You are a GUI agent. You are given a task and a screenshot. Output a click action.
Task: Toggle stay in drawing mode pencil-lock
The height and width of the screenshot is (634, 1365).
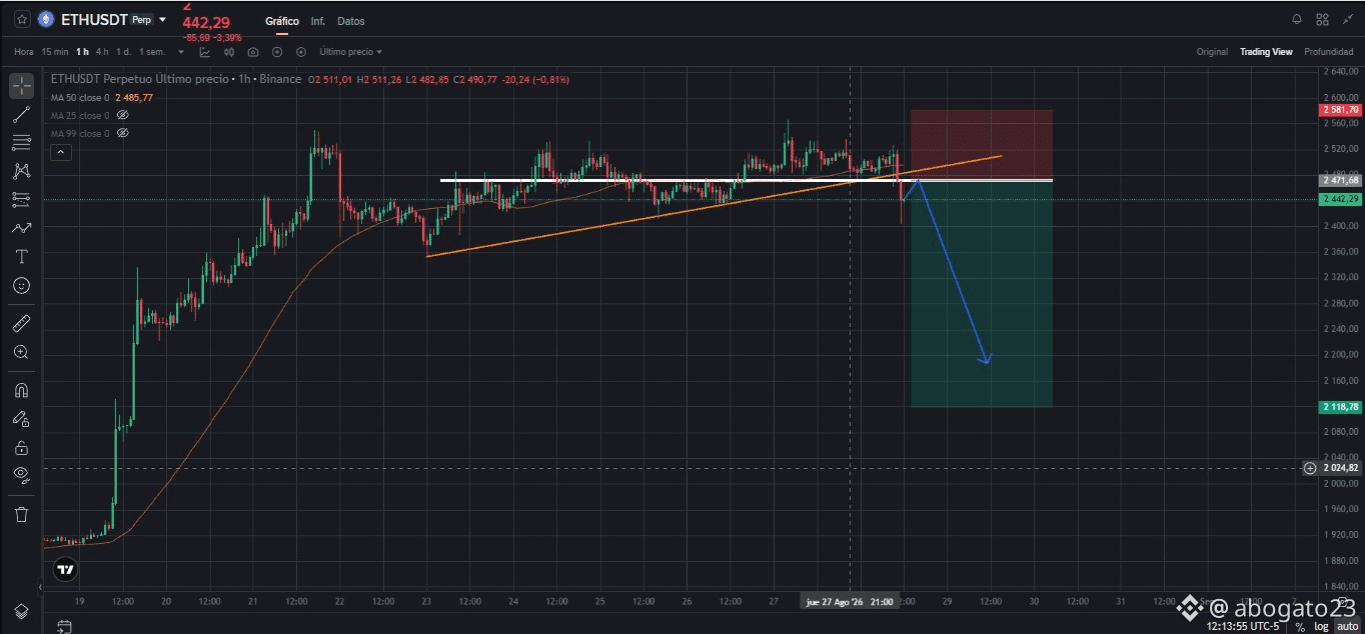pyautogui.click(x=21, y=419)
